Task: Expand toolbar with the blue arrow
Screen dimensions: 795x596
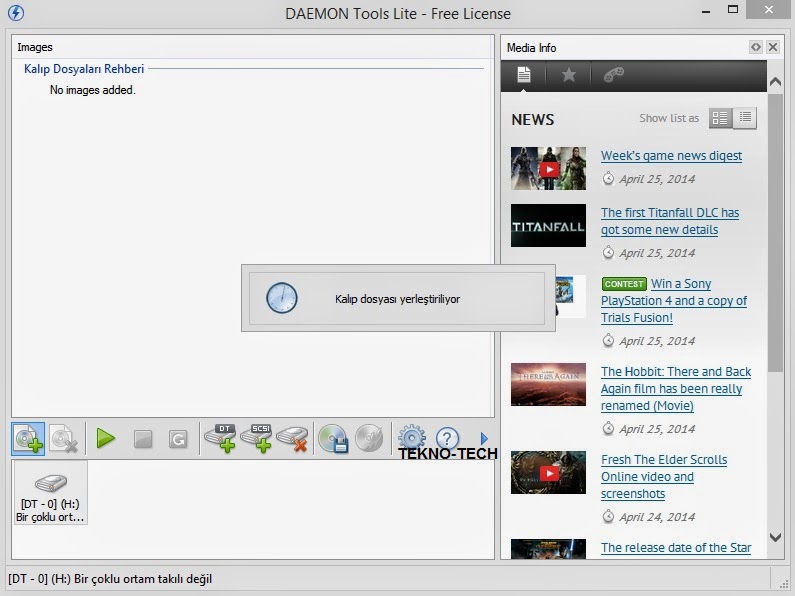Action: [484, 438]
